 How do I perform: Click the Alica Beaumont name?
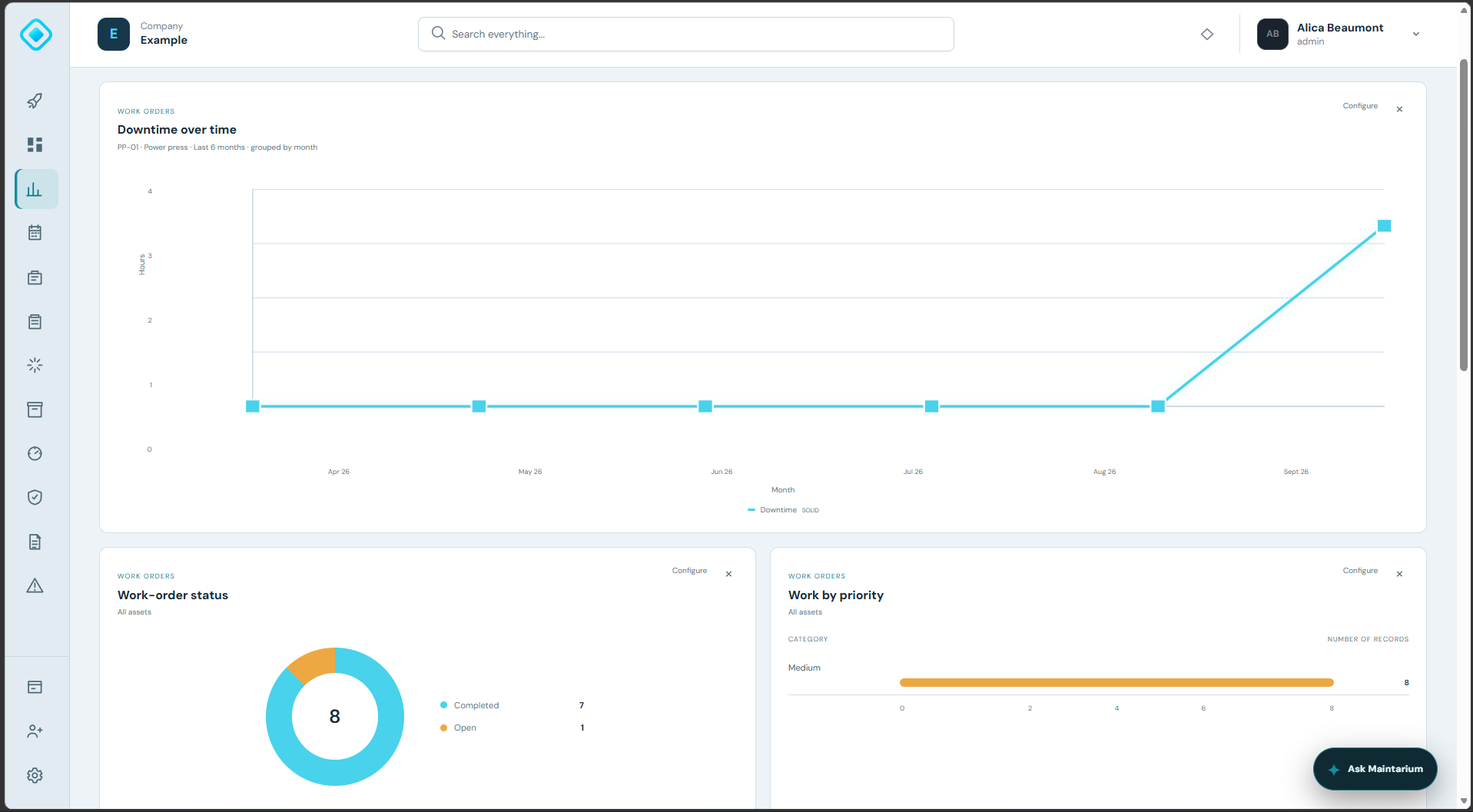tap(1340, 28)
